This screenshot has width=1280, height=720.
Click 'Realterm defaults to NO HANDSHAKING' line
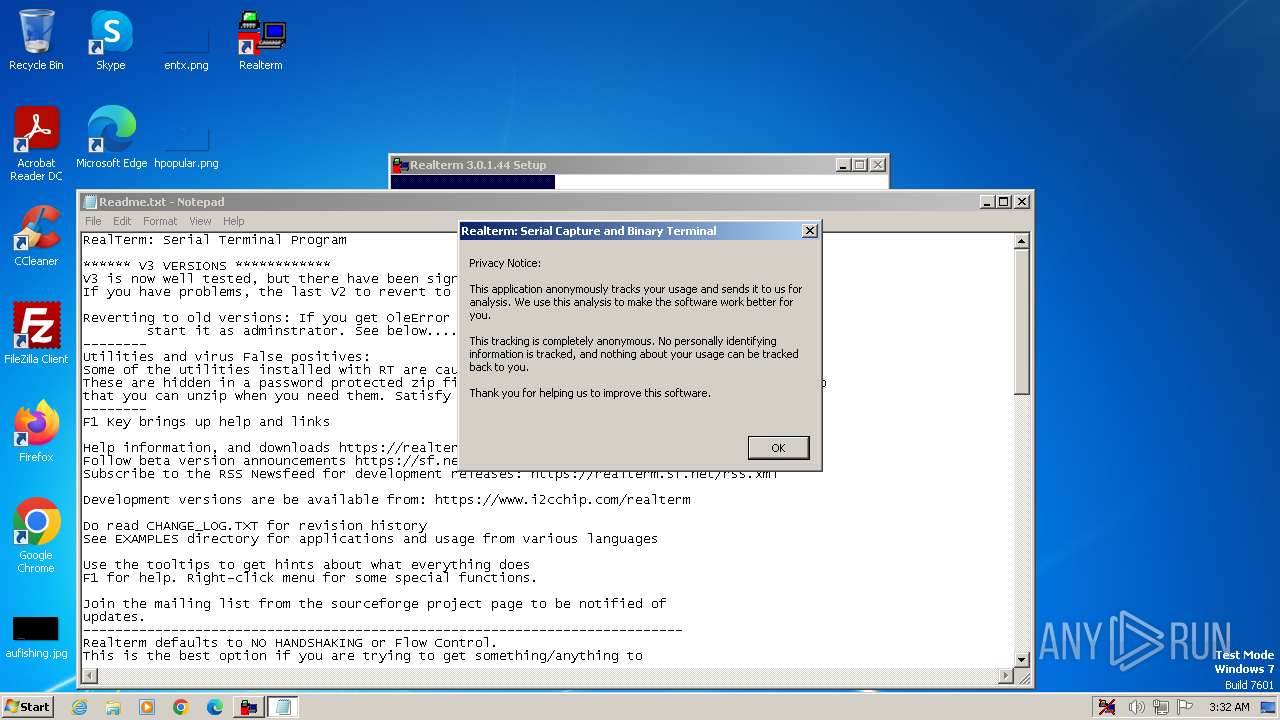(x=290, y=643)
